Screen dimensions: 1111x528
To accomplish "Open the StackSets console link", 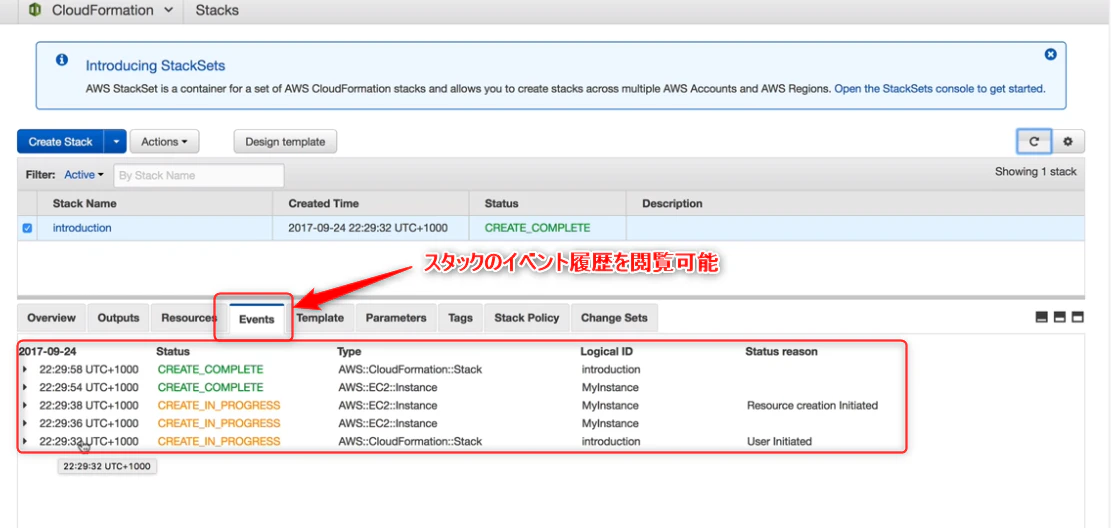I will 939,89.
